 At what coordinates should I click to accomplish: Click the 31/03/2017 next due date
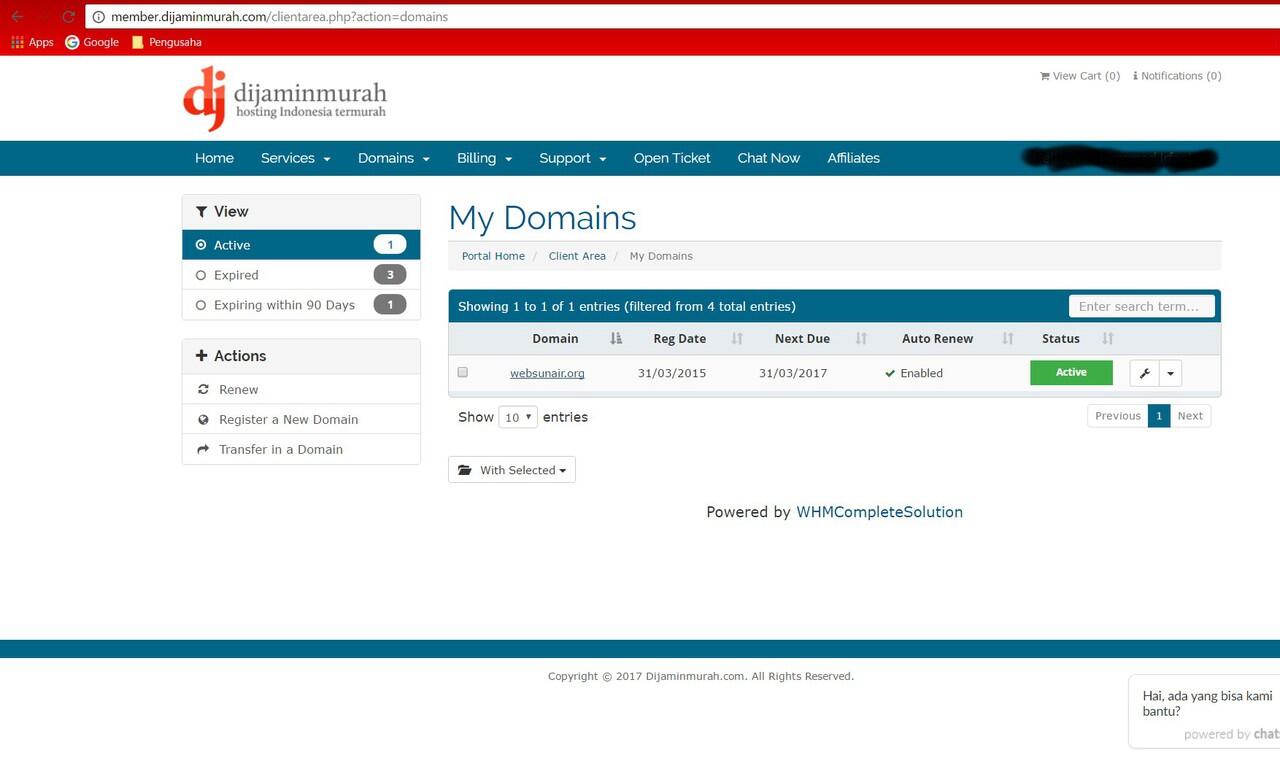[x=793, y=373]
